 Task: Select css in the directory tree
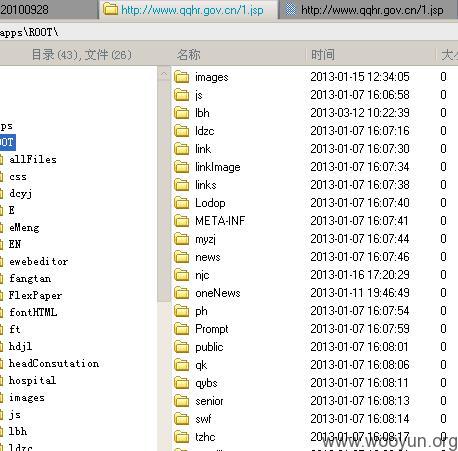(18, 177)
